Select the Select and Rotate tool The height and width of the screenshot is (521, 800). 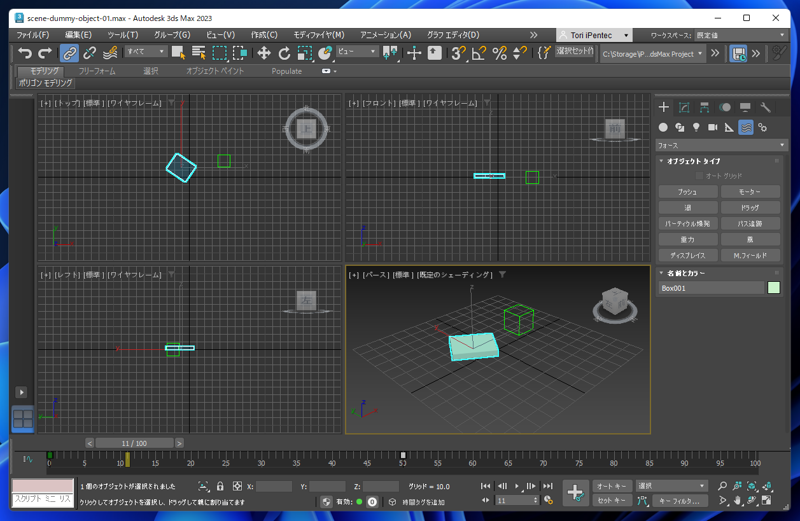coord(284,53)
